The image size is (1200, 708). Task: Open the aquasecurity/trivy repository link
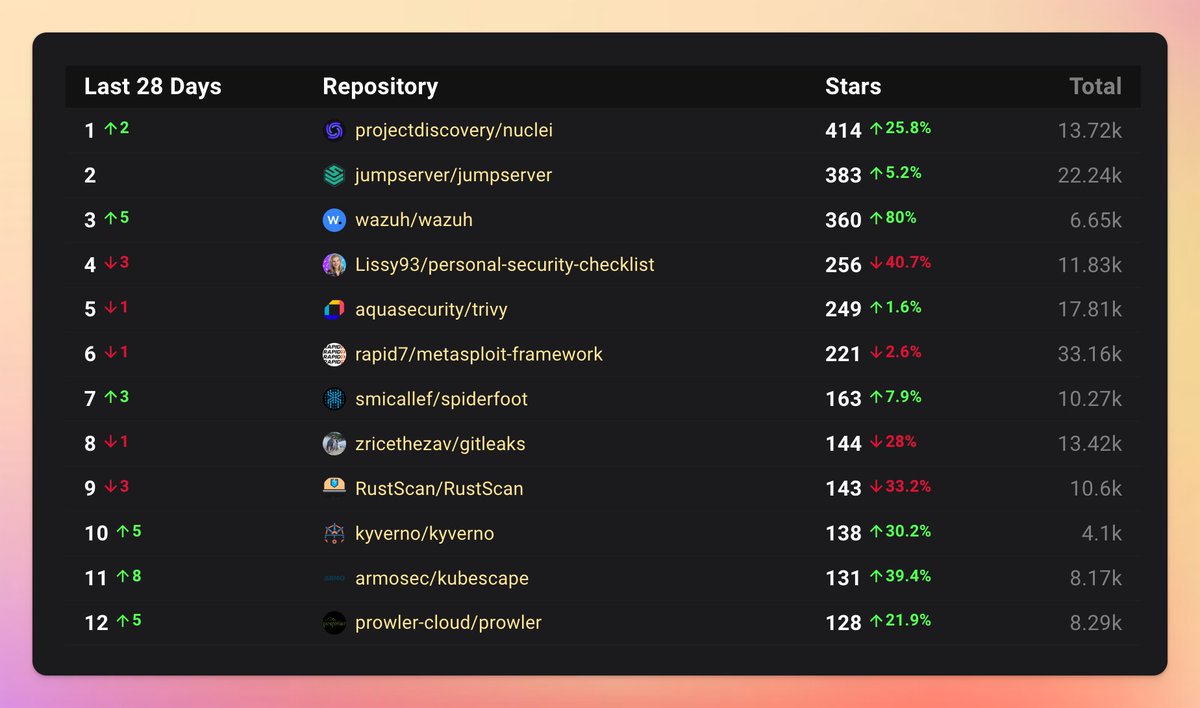[x=431, y=310]
